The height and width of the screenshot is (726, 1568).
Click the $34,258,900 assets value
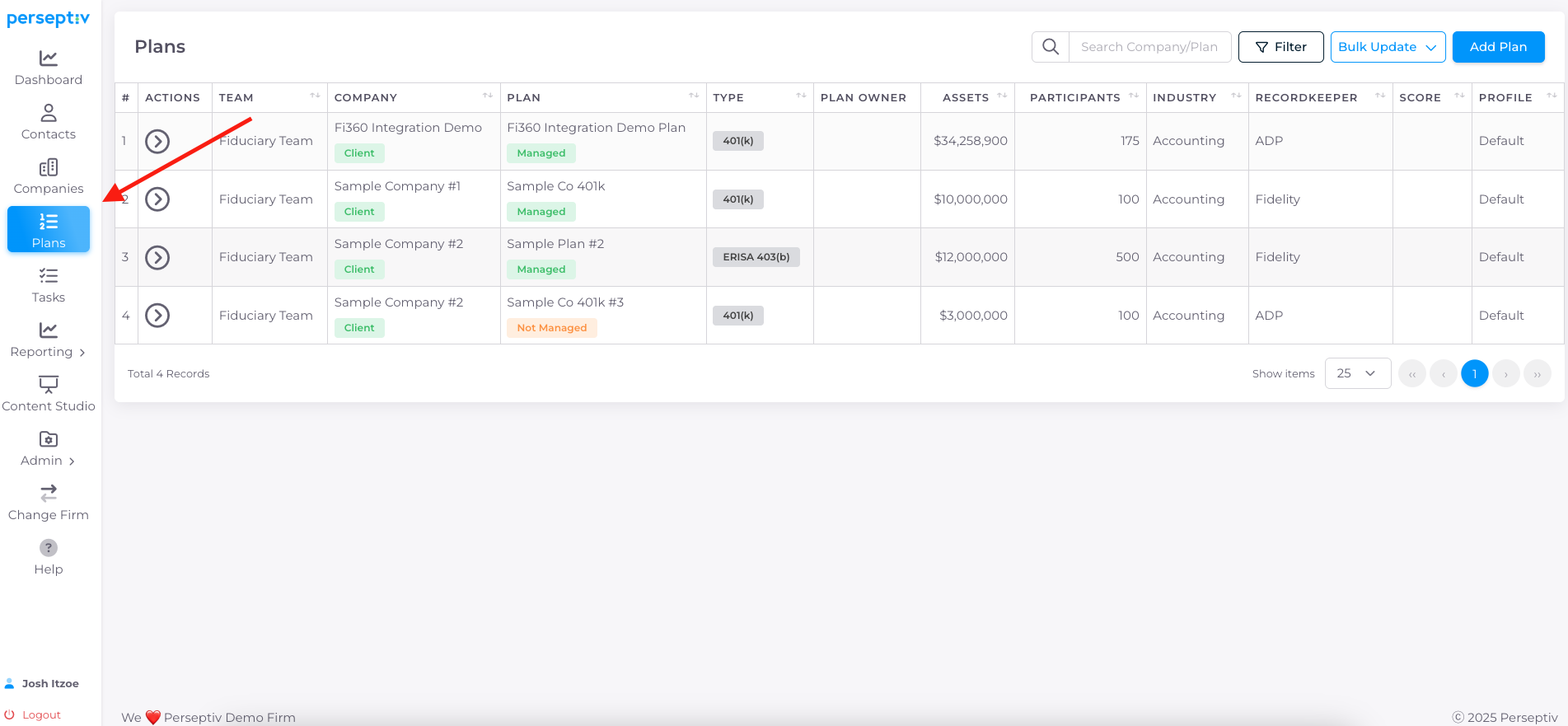pyautogui.click(x=971, y=141)
